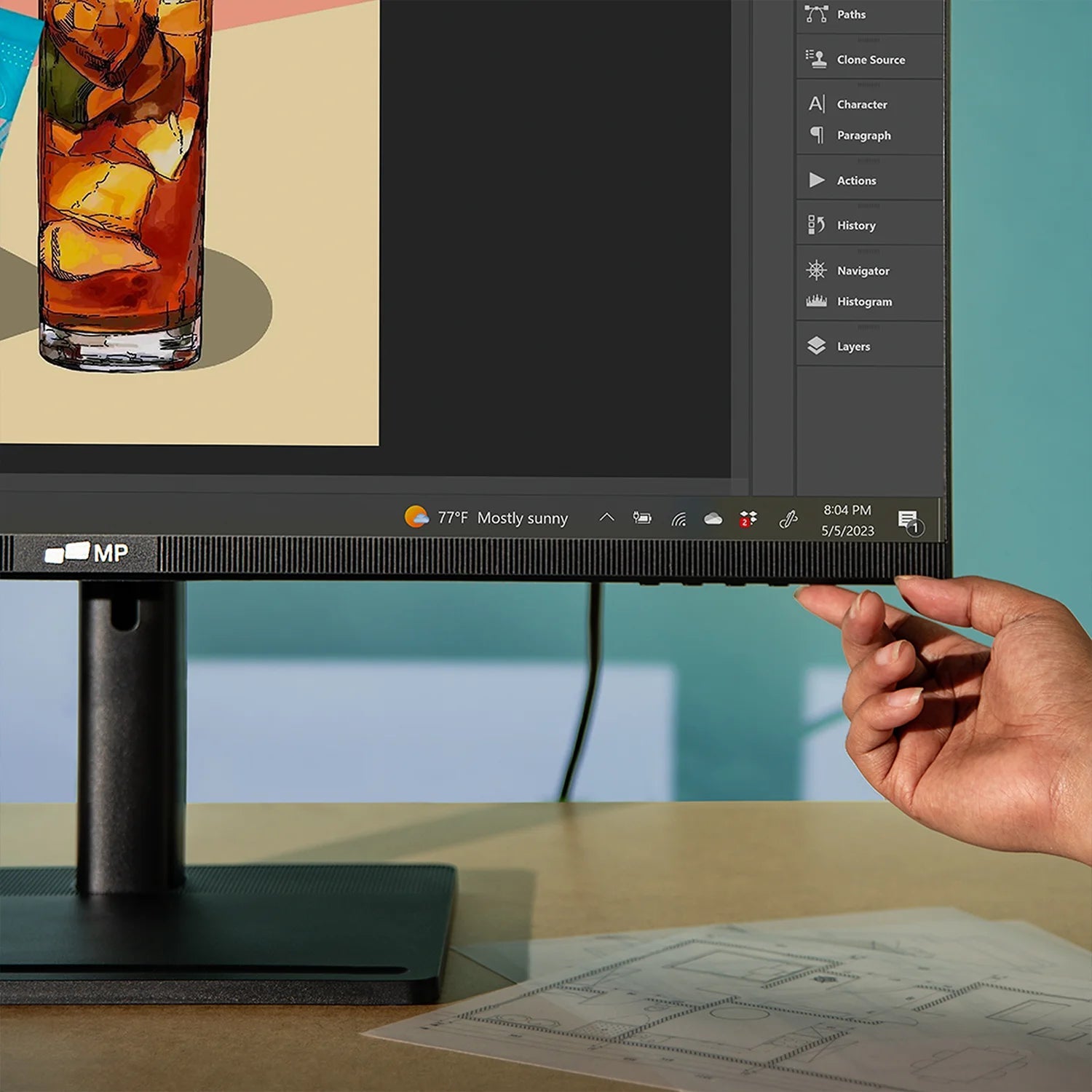Screen dimensions: 1092x1092
Task: Open the Wi-Fi network icon
Action: (x=678, y=518)
